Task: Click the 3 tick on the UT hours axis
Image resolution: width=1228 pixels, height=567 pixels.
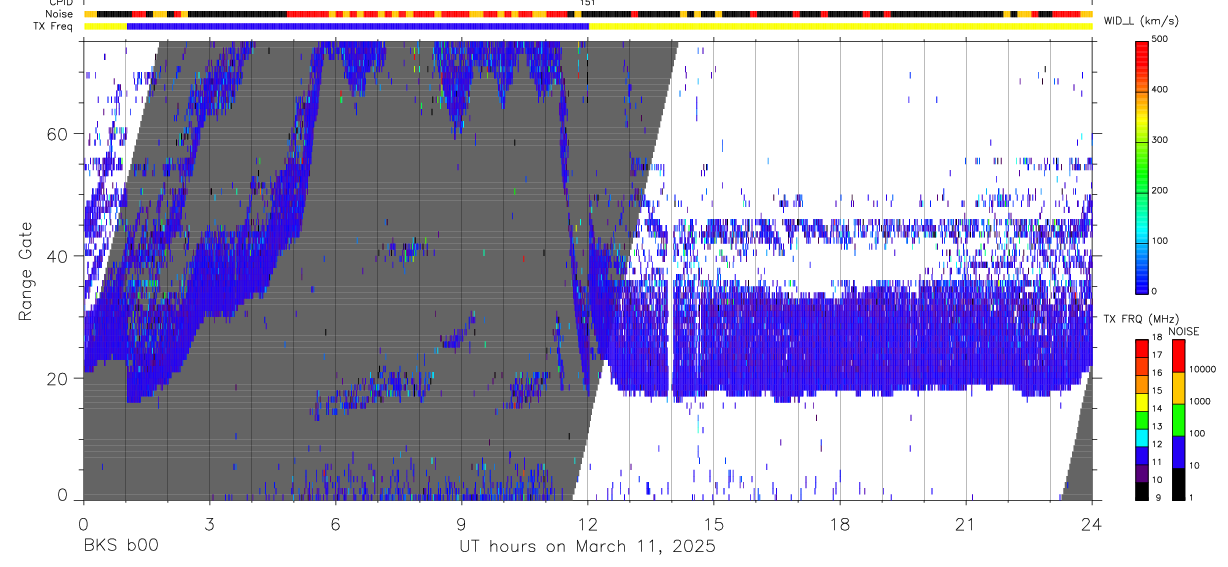Action: 209,524
